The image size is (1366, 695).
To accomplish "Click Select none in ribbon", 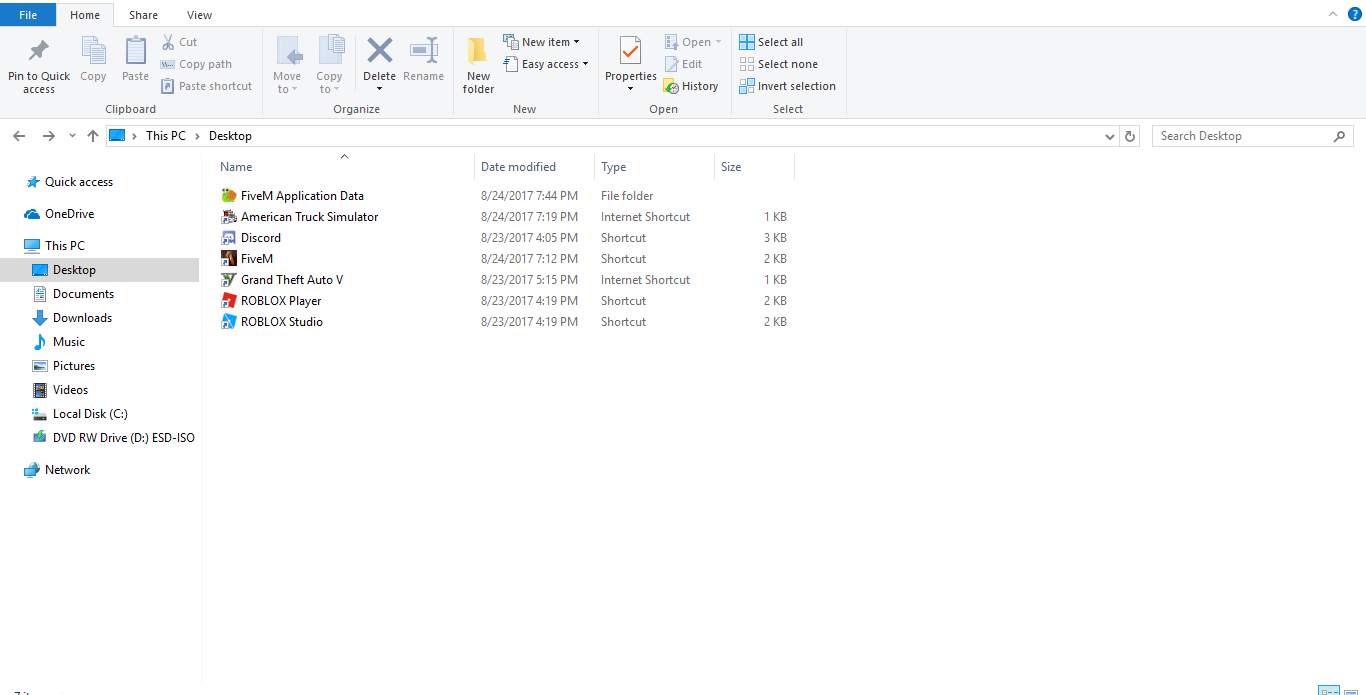I will 779,64.
